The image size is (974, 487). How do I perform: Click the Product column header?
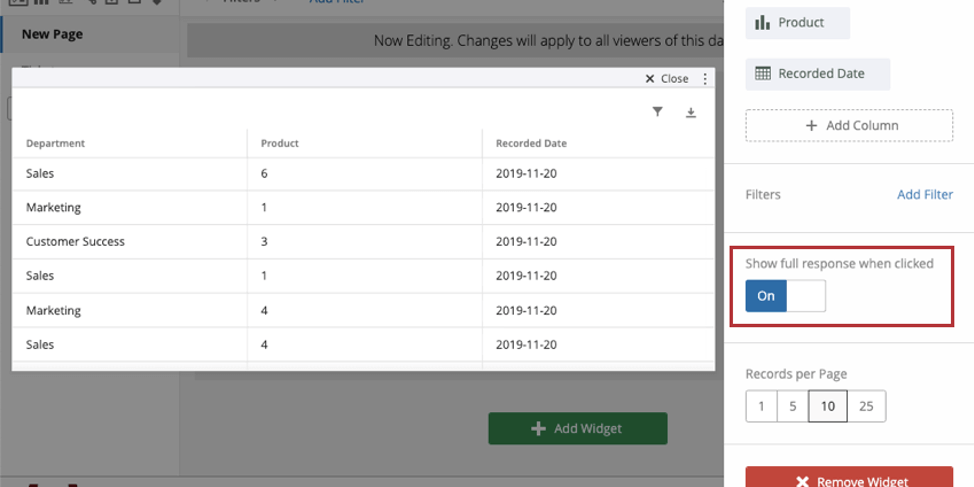coord(280,143)
